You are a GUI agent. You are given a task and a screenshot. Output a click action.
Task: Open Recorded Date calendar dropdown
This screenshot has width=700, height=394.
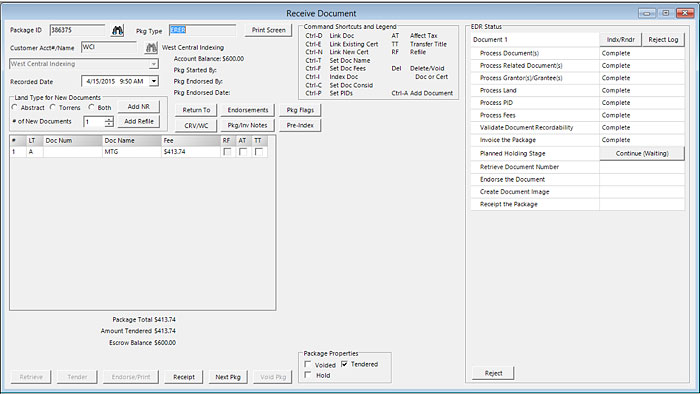(x=154, y=81)
